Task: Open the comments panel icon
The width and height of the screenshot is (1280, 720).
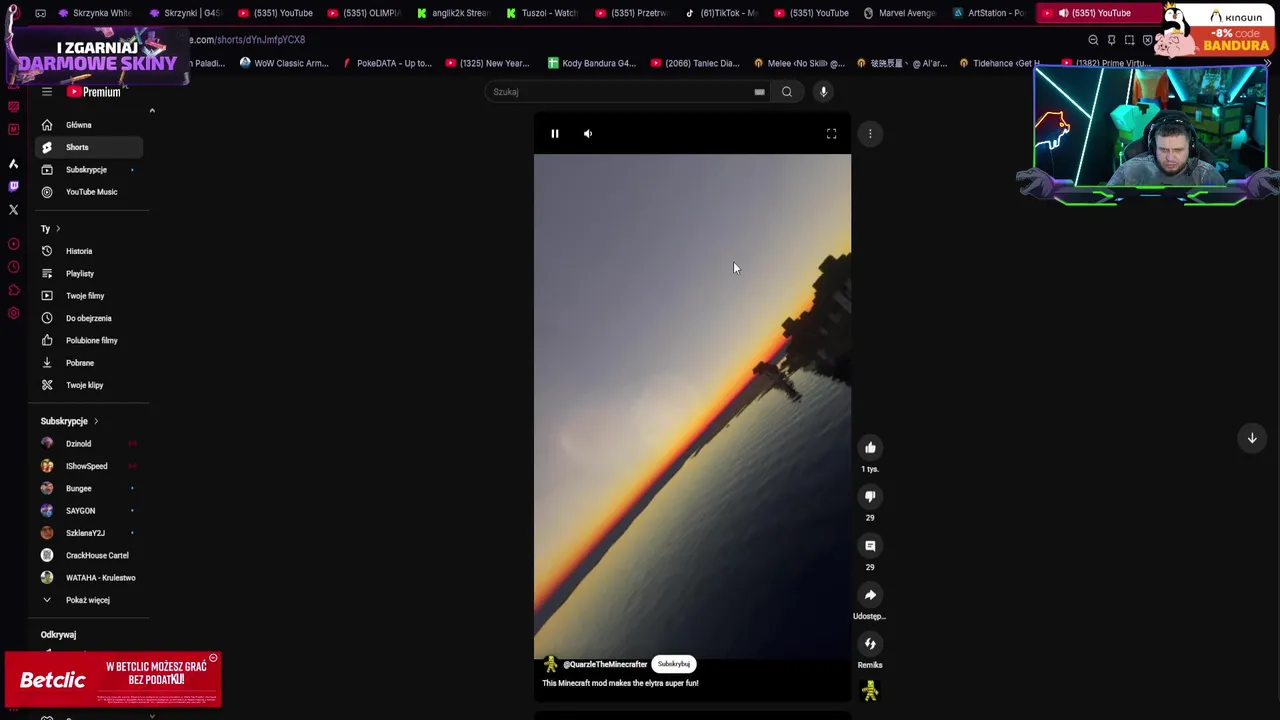Action: [870, 546]
